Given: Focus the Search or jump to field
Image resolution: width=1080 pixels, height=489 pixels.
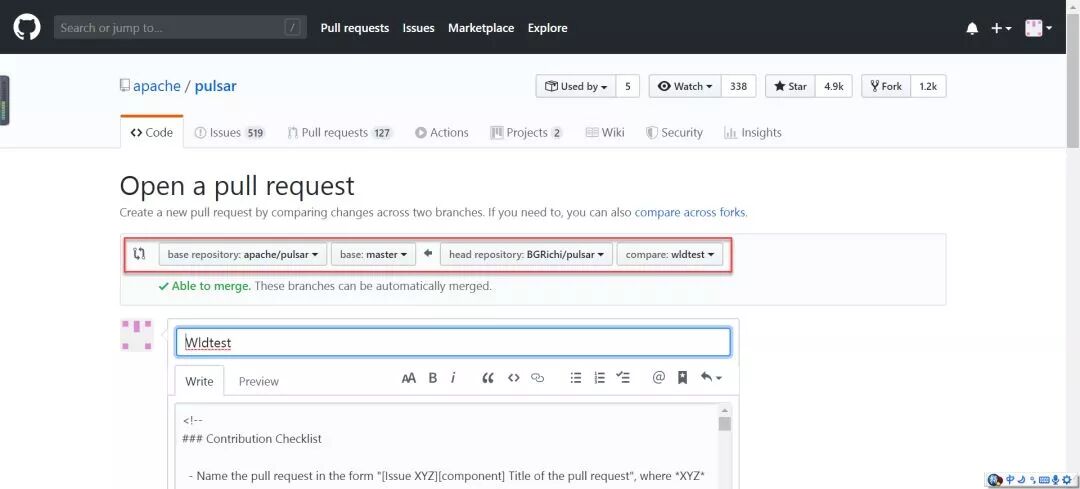Looking at the screenshot, I should 180,28.
